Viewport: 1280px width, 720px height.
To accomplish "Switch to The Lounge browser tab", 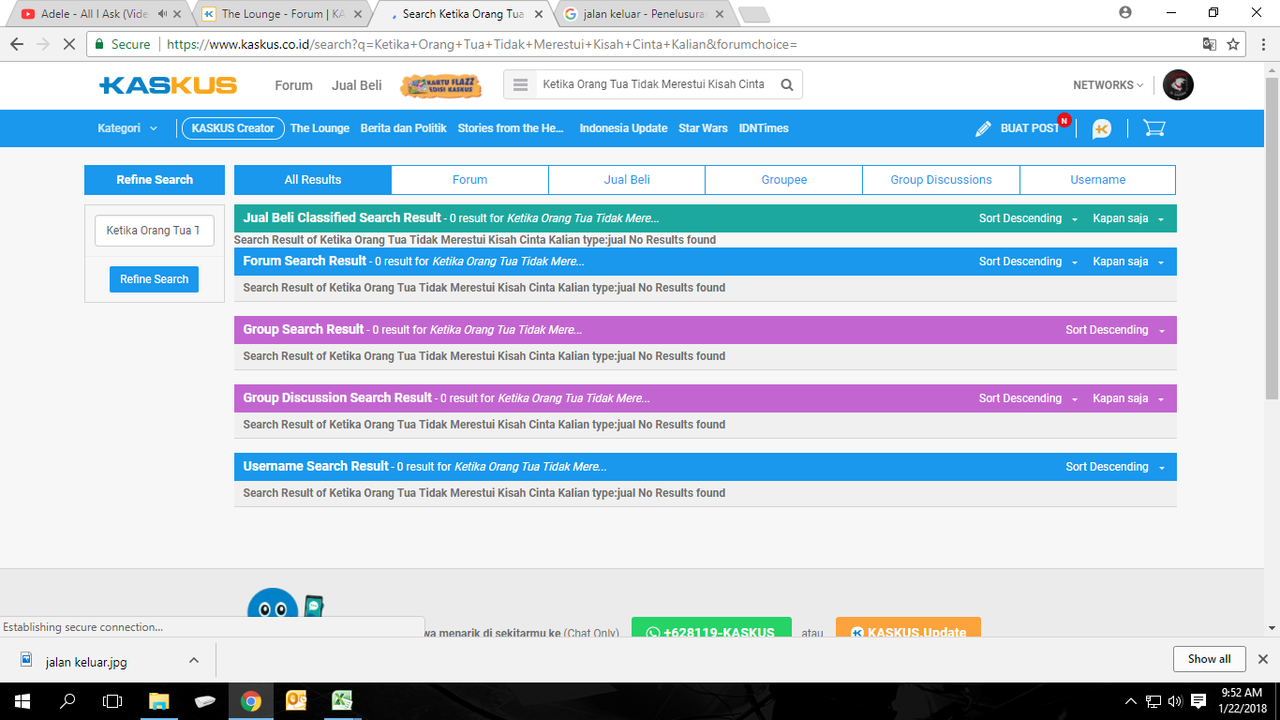I will pyautogui.click(x=284, y=14).
